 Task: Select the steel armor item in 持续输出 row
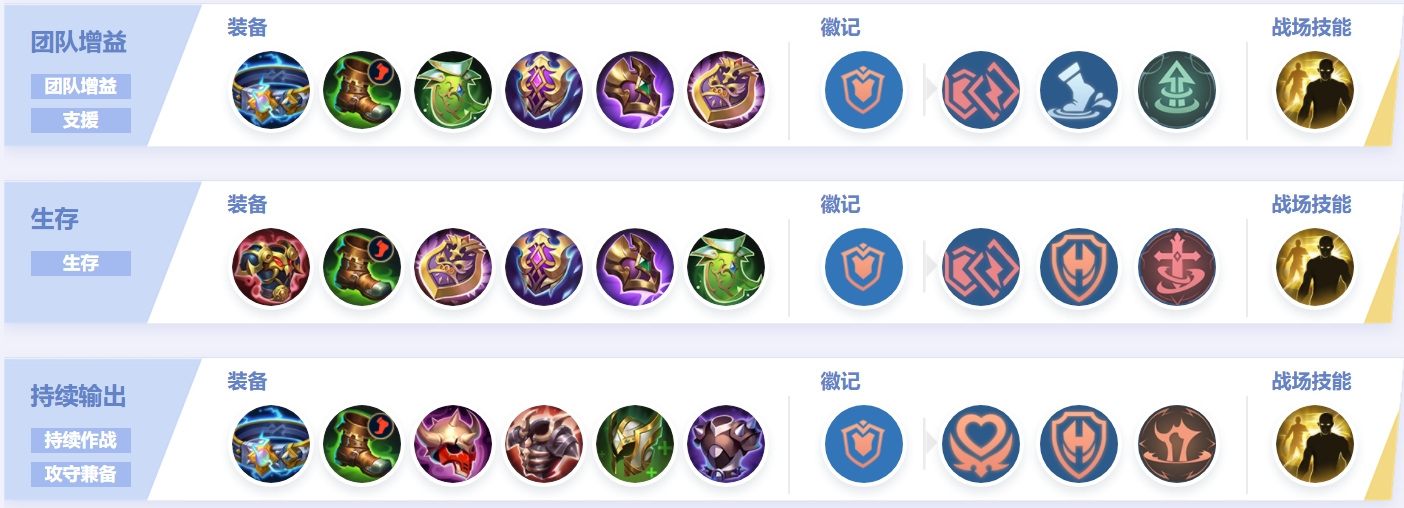(544, 445)
